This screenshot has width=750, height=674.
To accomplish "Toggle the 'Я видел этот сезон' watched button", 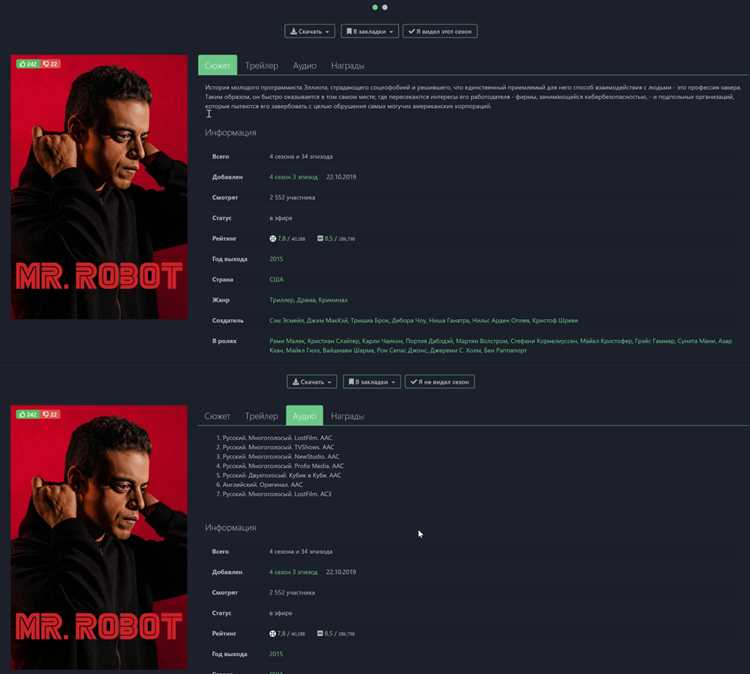I will (440, 31).
